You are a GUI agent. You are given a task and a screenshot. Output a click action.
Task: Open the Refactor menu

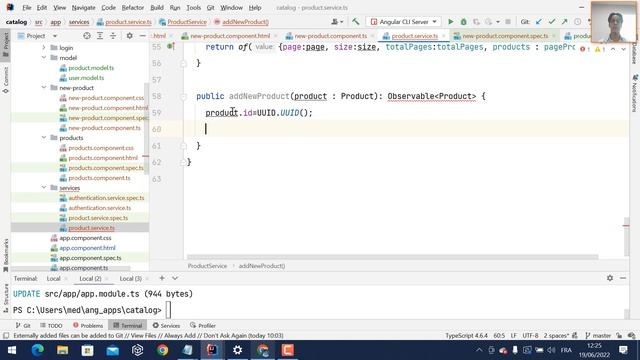(133, 7)
